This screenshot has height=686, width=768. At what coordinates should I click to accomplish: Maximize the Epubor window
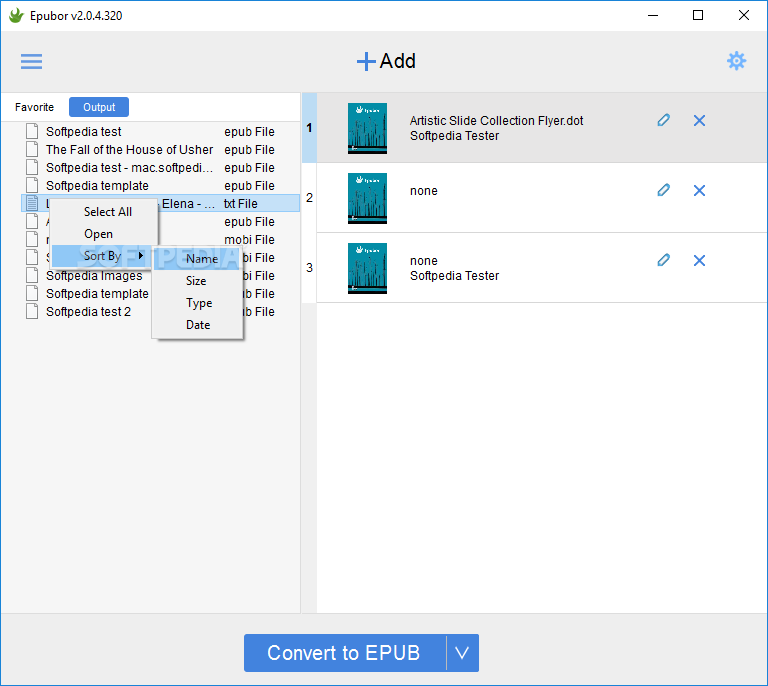[698, 15]
